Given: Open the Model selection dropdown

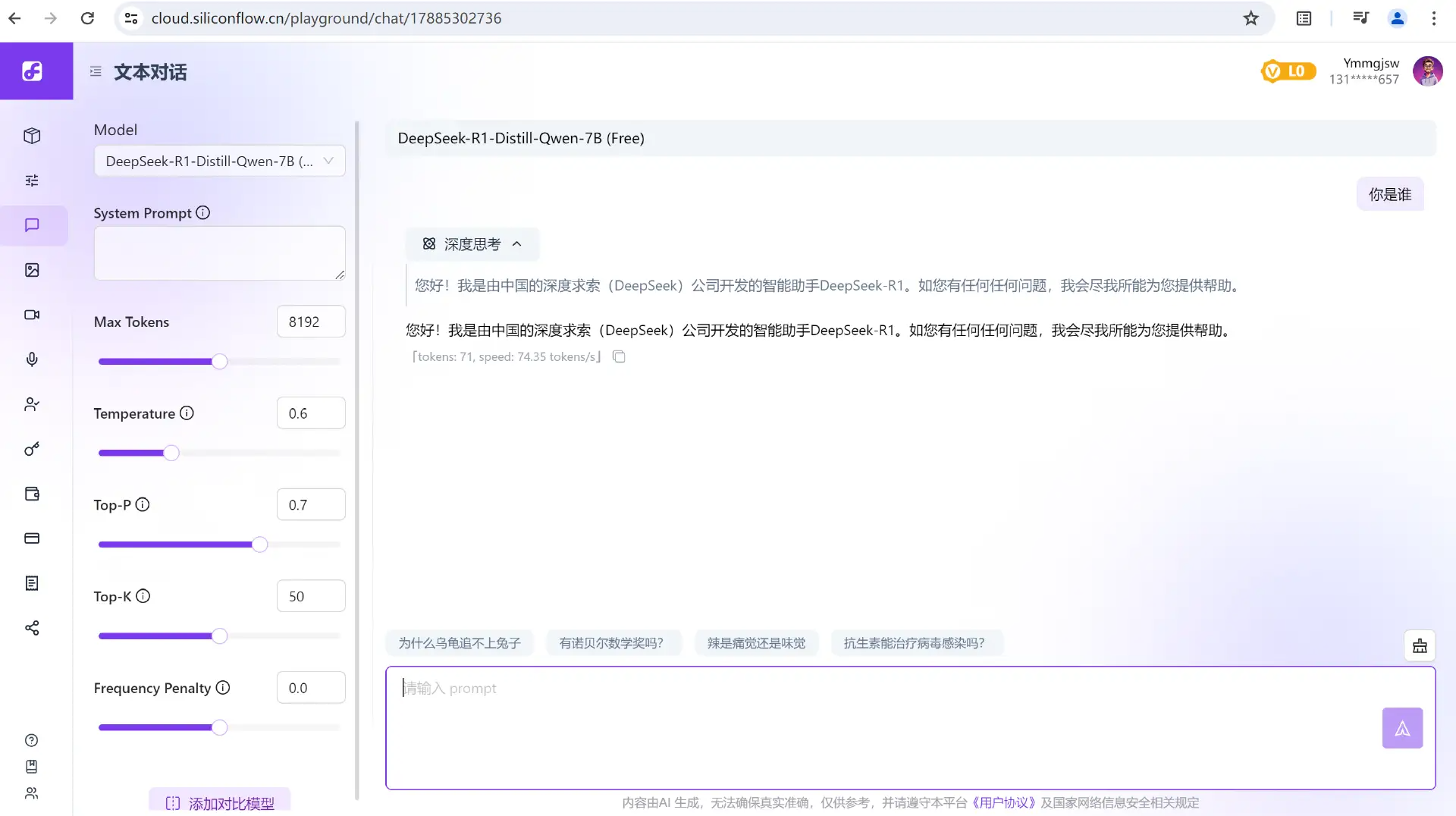Looking at the screenshot, I should click(219, 161).
